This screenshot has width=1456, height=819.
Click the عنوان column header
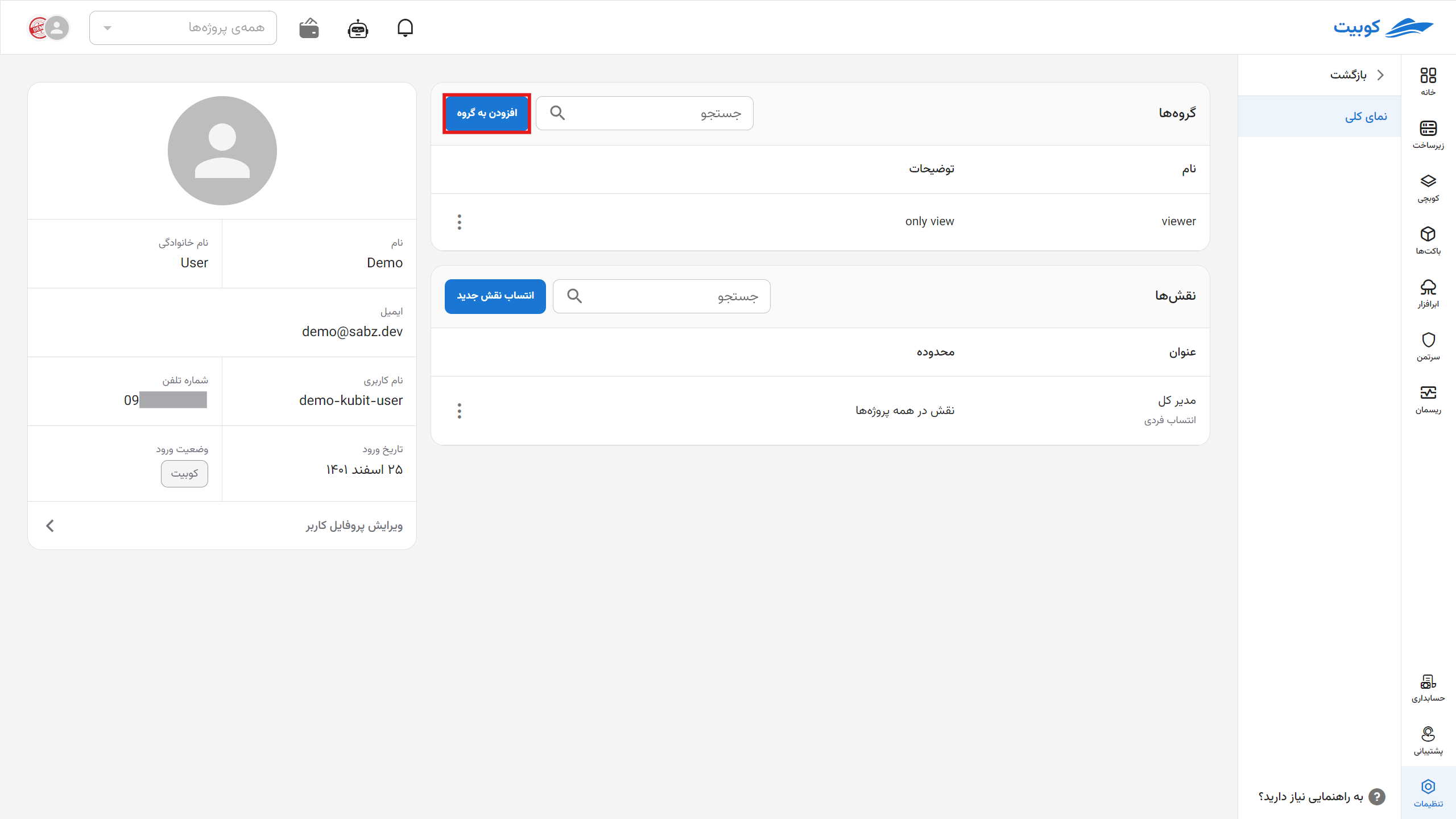point(1182,352)
